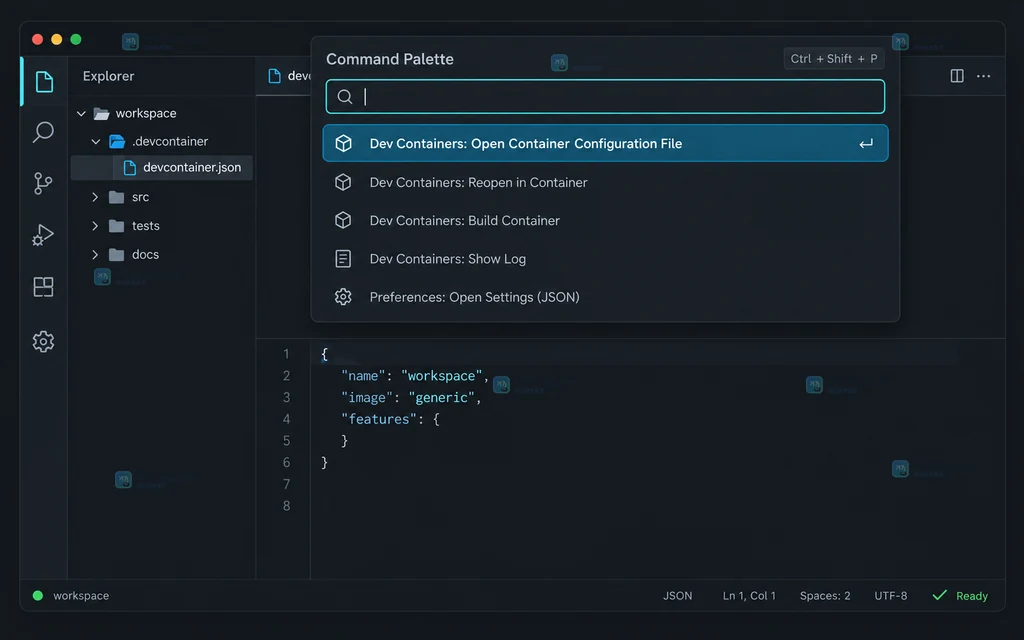Click the Ready checkmark icon in status bar

pos(939,595)
